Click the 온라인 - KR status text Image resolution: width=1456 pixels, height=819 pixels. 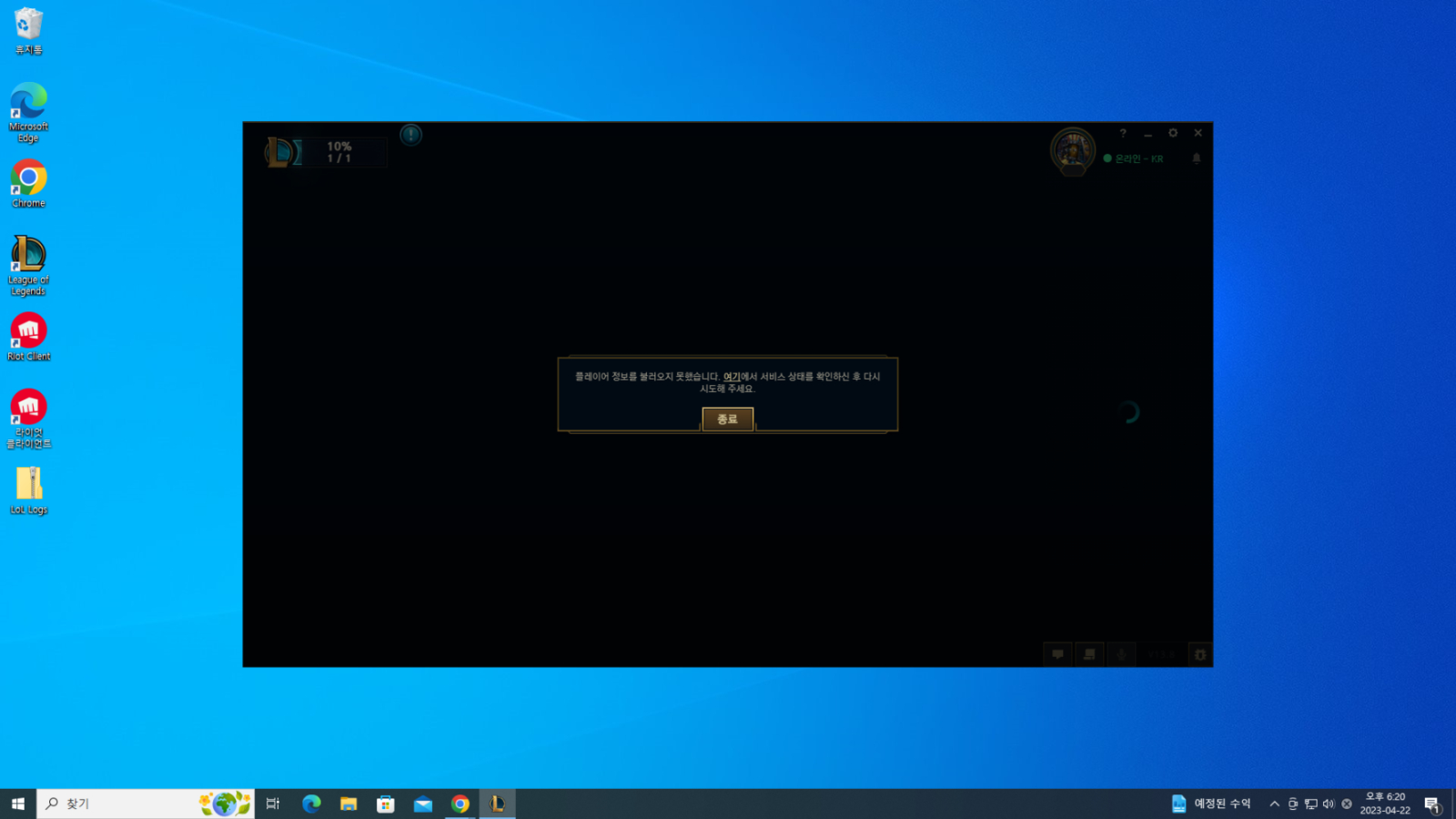click(1138, 158)
